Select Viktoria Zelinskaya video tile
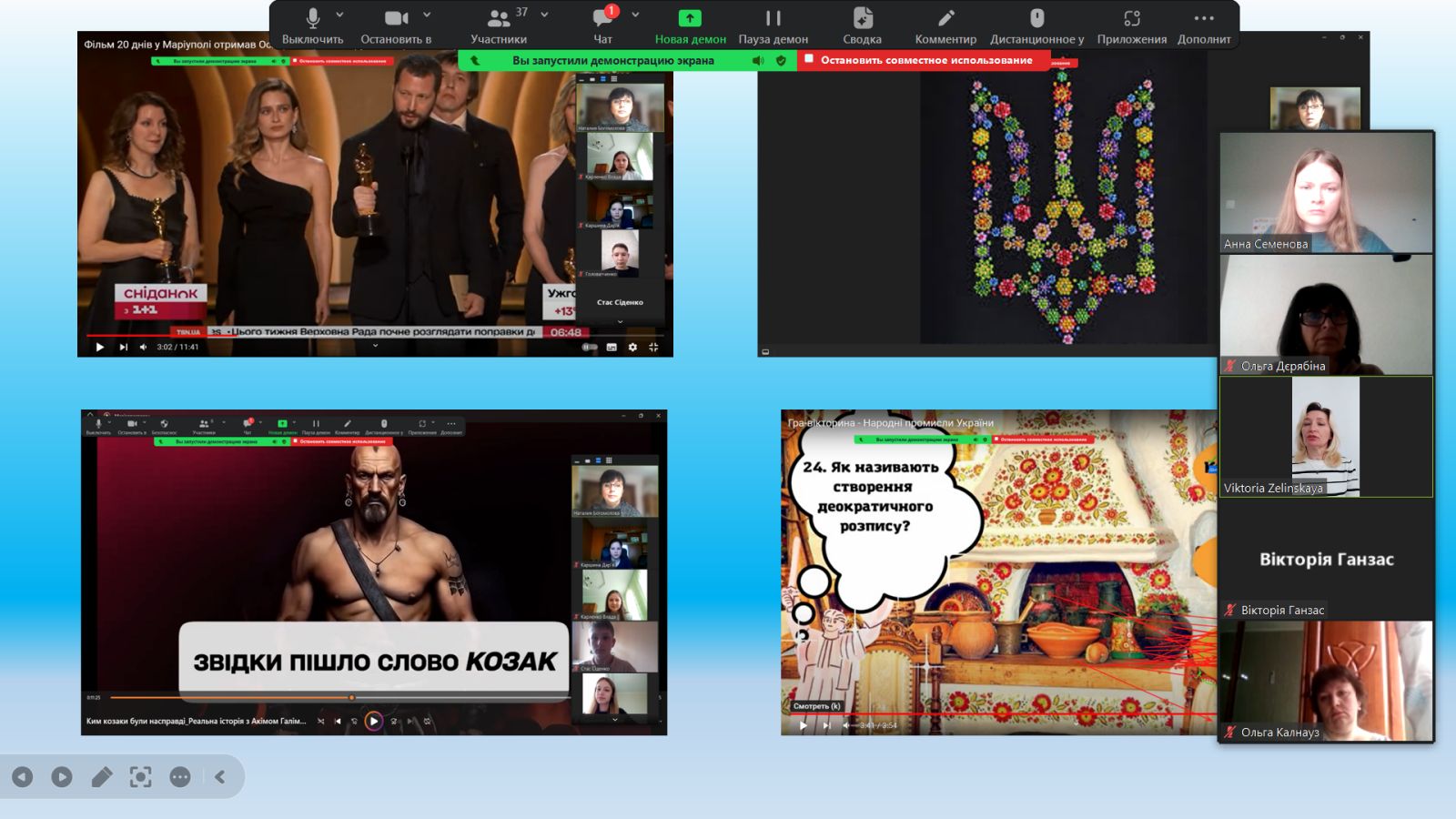 (x=1326, y=437)
